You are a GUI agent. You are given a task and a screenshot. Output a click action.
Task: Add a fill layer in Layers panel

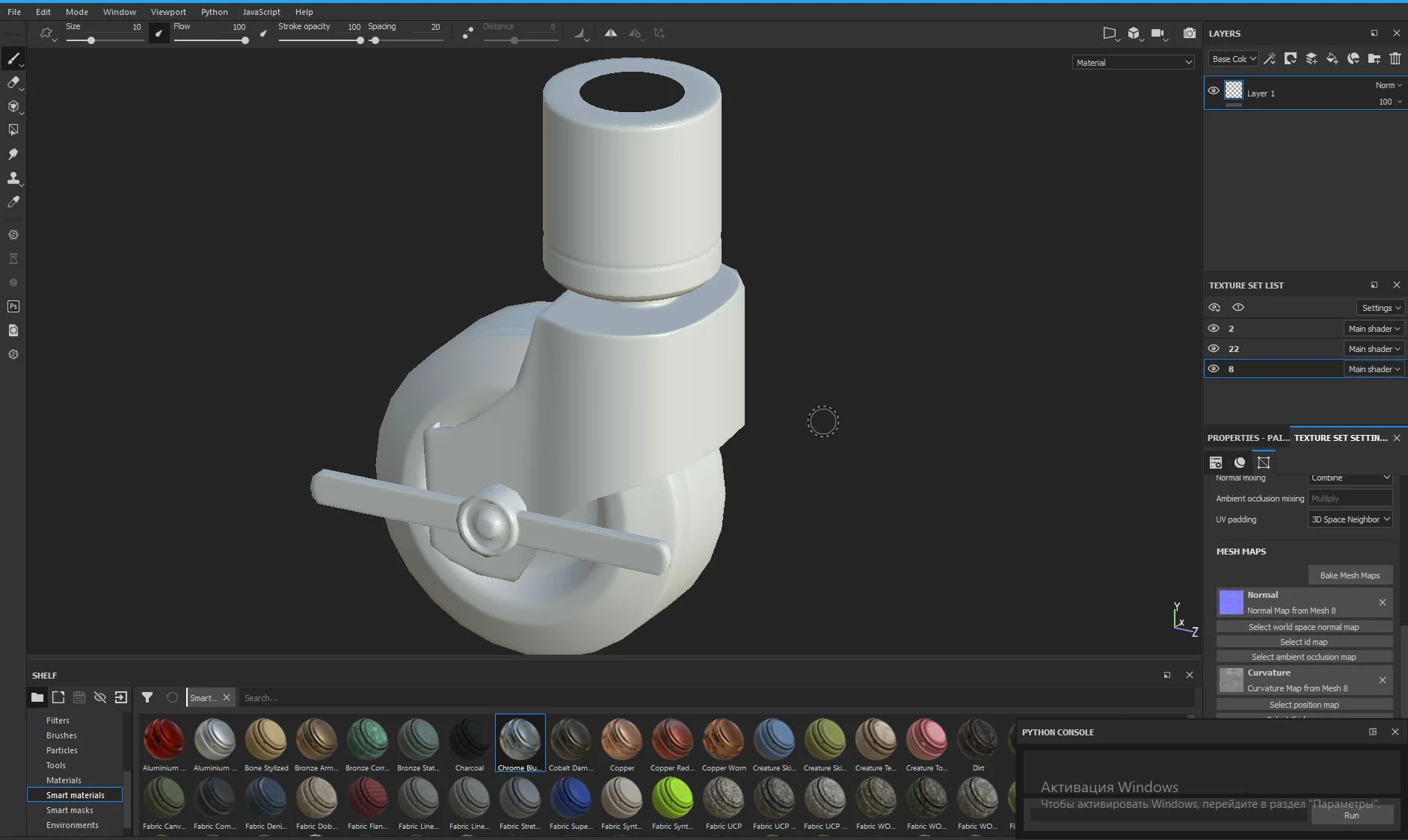coord(1332,58)
